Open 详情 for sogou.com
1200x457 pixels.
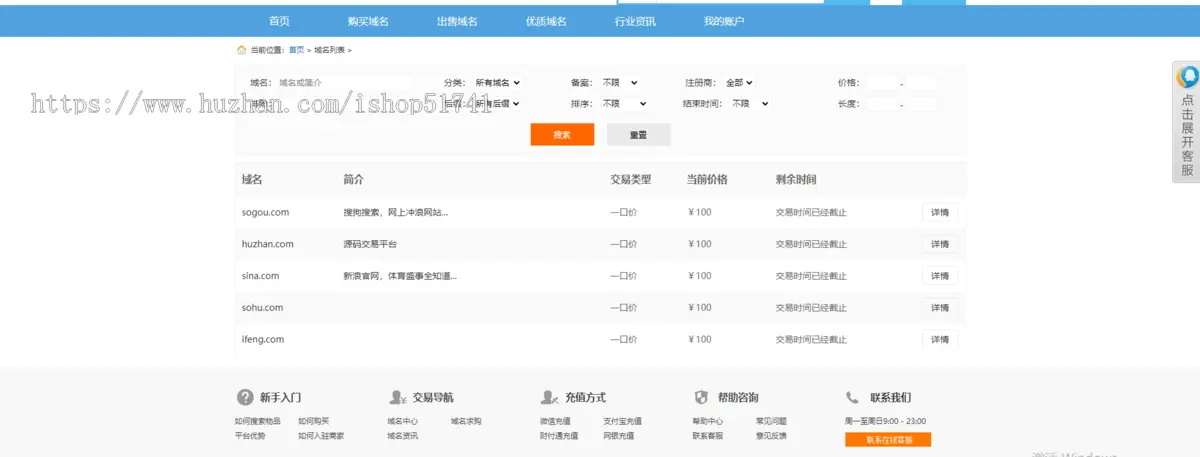939,212
